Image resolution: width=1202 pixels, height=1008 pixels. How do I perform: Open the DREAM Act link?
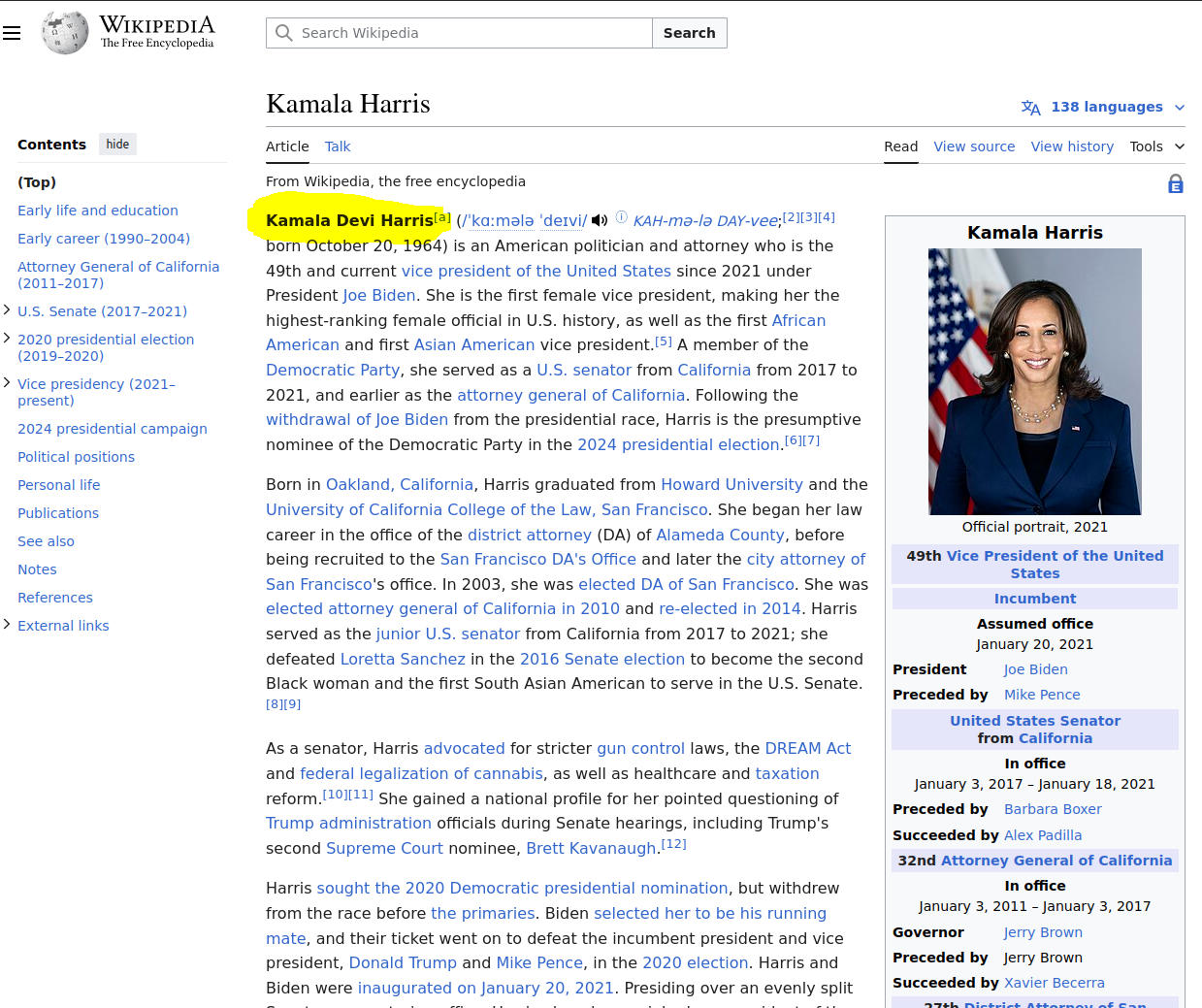[x=807, y=748]
